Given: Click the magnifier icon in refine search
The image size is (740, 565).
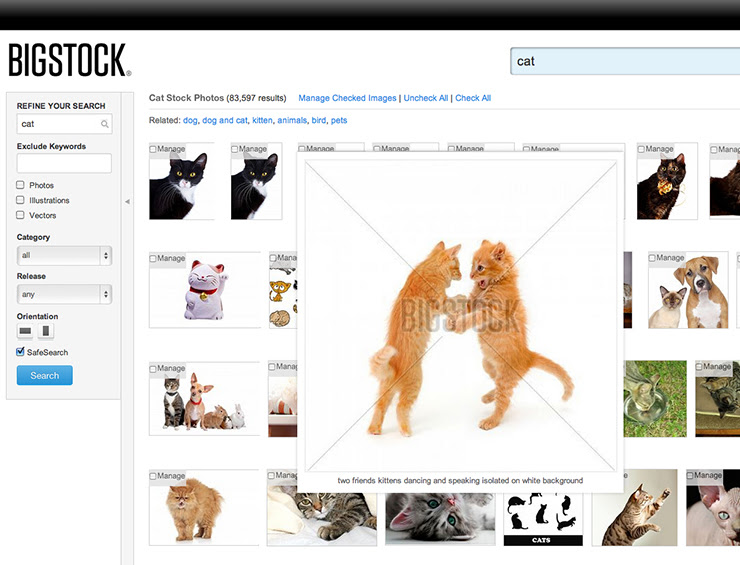Looking at the screenshot, I should coord(104,124).
